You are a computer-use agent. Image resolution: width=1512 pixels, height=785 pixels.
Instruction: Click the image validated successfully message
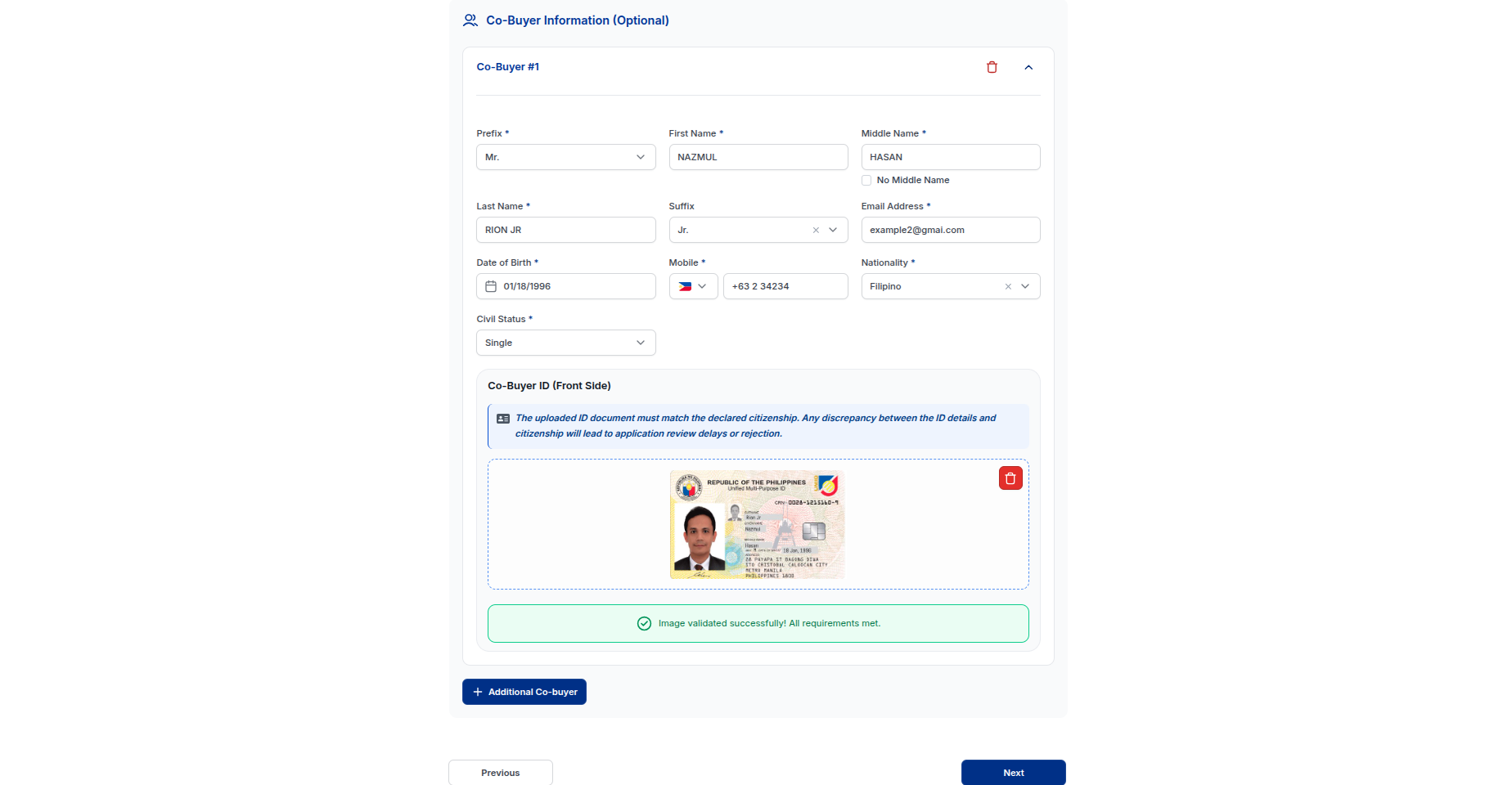pos(769,623)
